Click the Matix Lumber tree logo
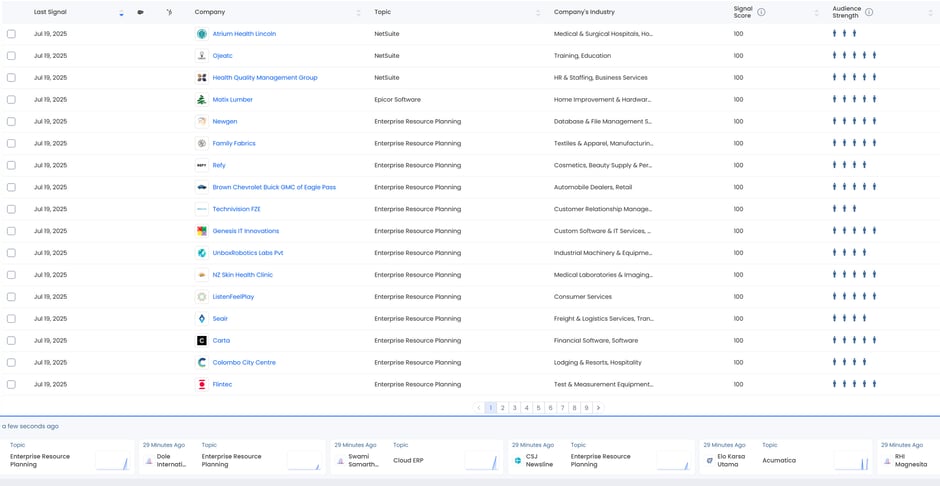Image resolution: width=940 pixels, height=486 pixels. (201, 99)
